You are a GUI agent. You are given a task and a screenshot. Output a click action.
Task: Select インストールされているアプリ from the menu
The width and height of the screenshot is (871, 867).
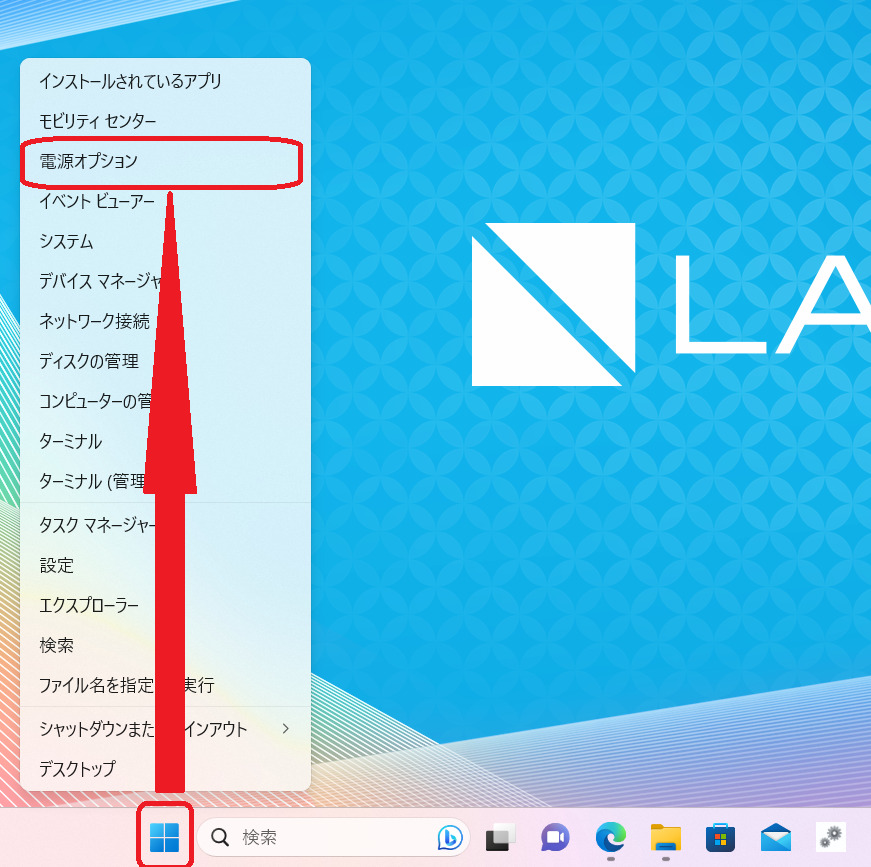pyautogui.click(x=166, y=81)
